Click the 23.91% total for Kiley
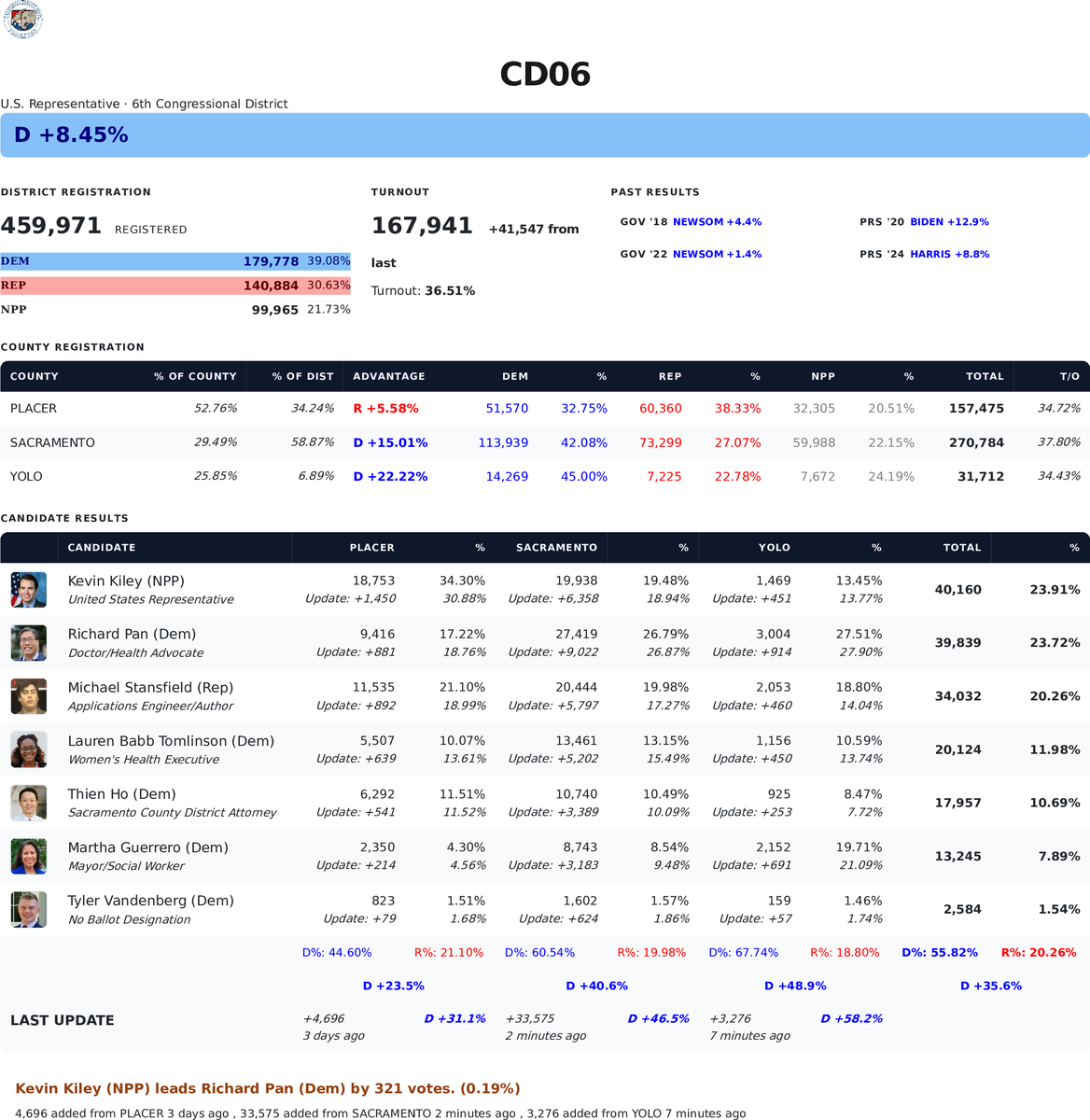1090x1120 pixels. (x=1055, y=590)
